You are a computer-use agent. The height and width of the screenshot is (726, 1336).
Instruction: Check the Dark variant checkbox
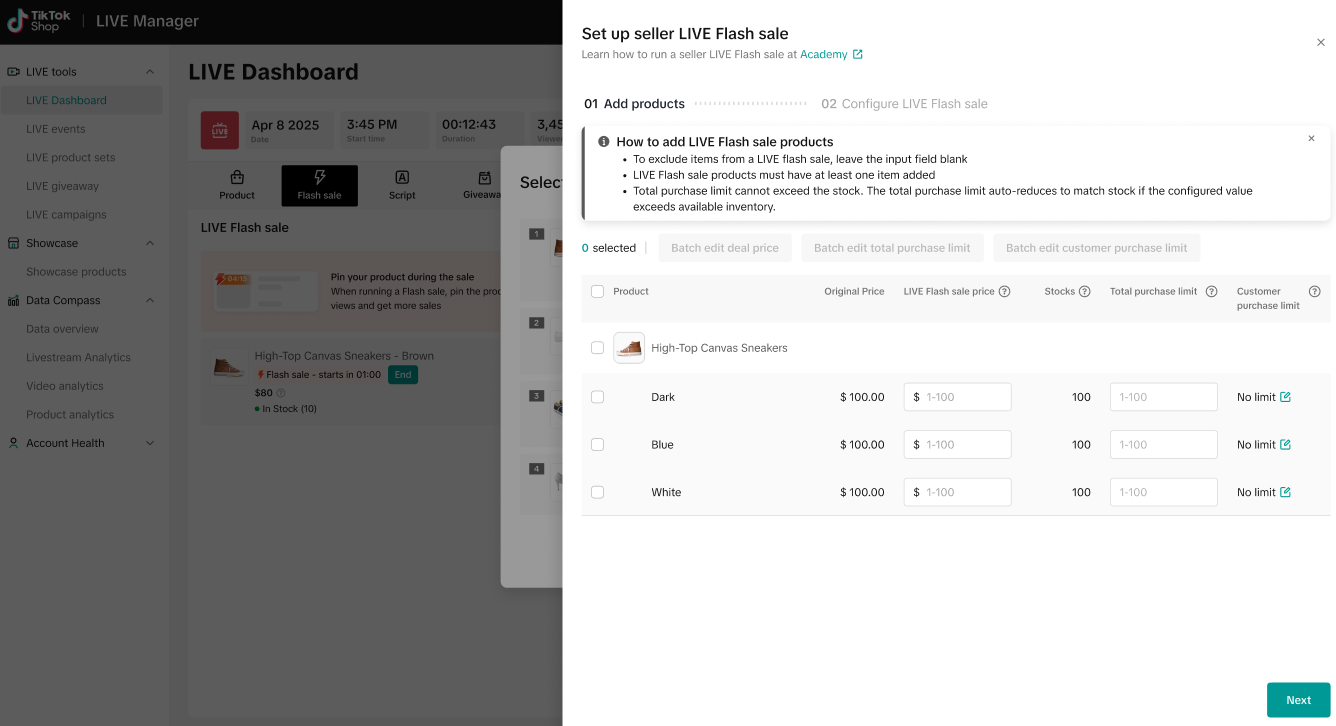(x=597, y=397)
